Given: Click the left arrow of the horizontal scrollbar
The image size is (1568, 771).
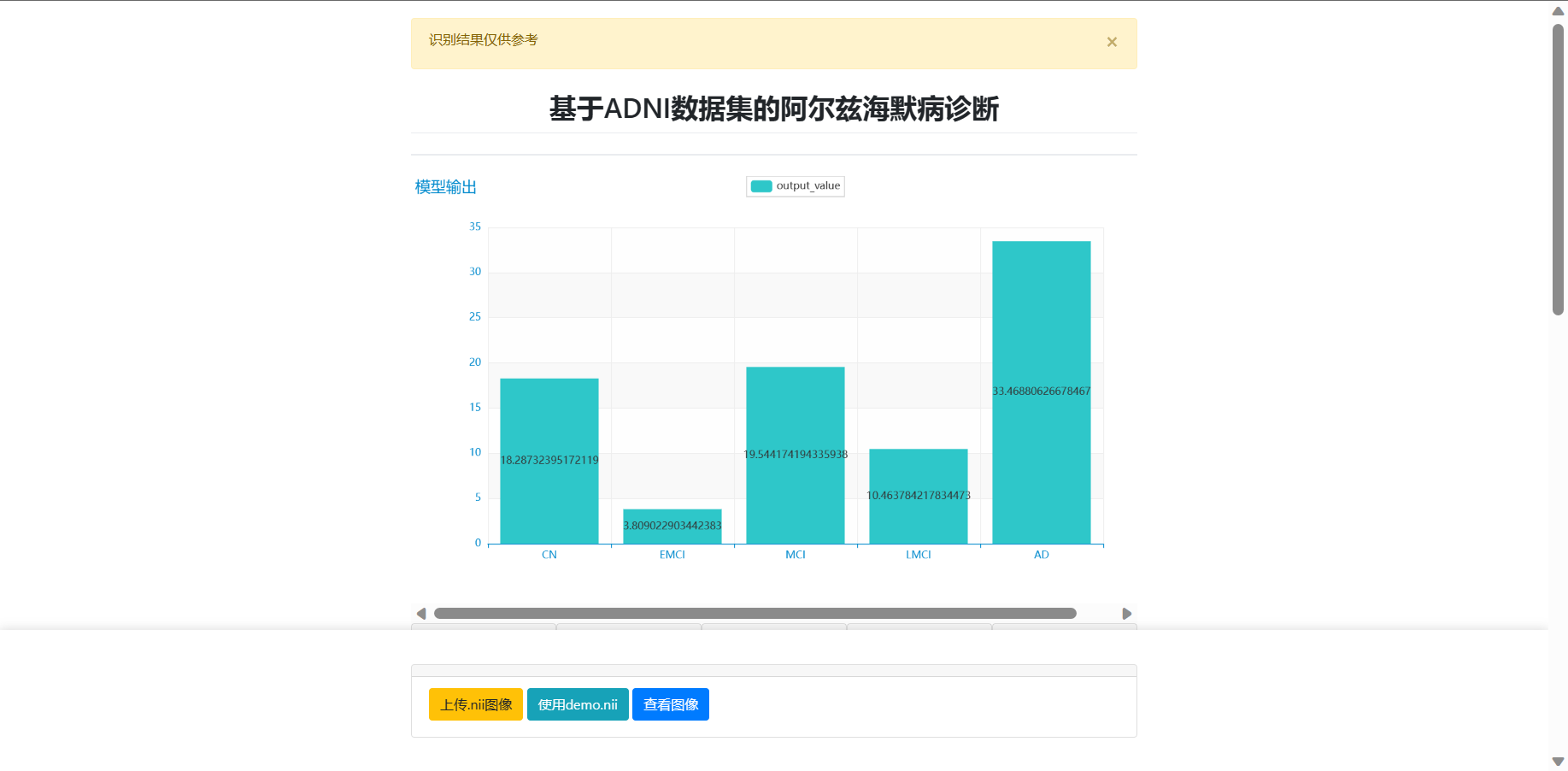Looking at the screenshot, I should pos(420,613).
